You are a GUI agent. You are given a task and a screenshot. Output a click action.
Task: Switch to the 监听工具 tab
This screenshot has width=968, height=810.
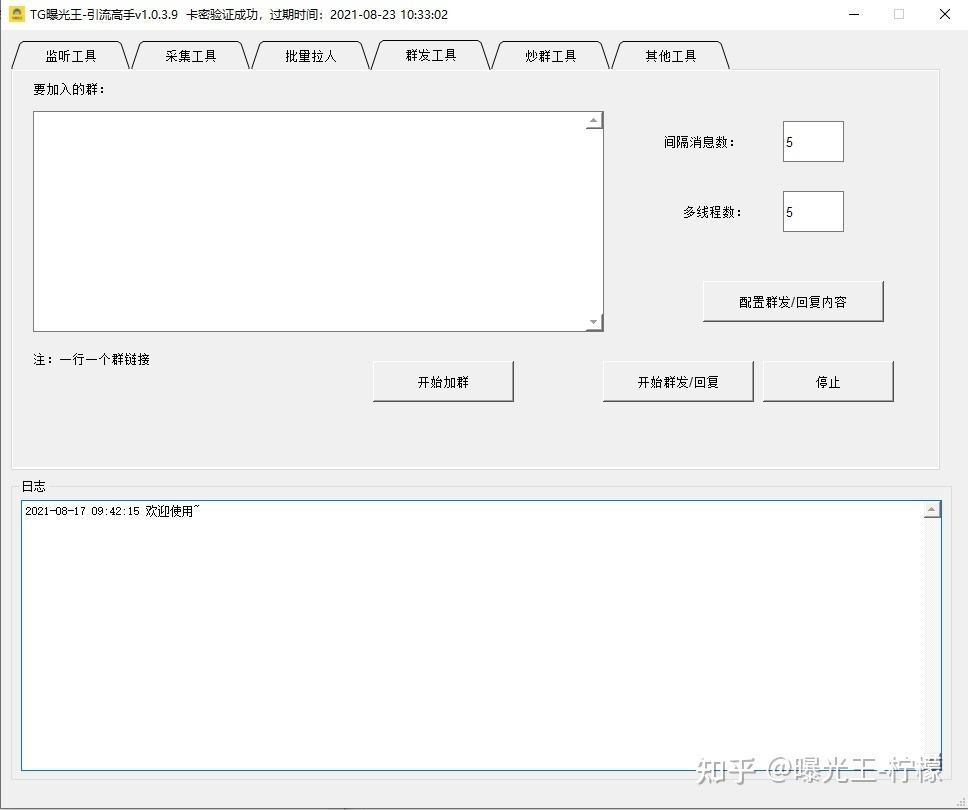71,56
